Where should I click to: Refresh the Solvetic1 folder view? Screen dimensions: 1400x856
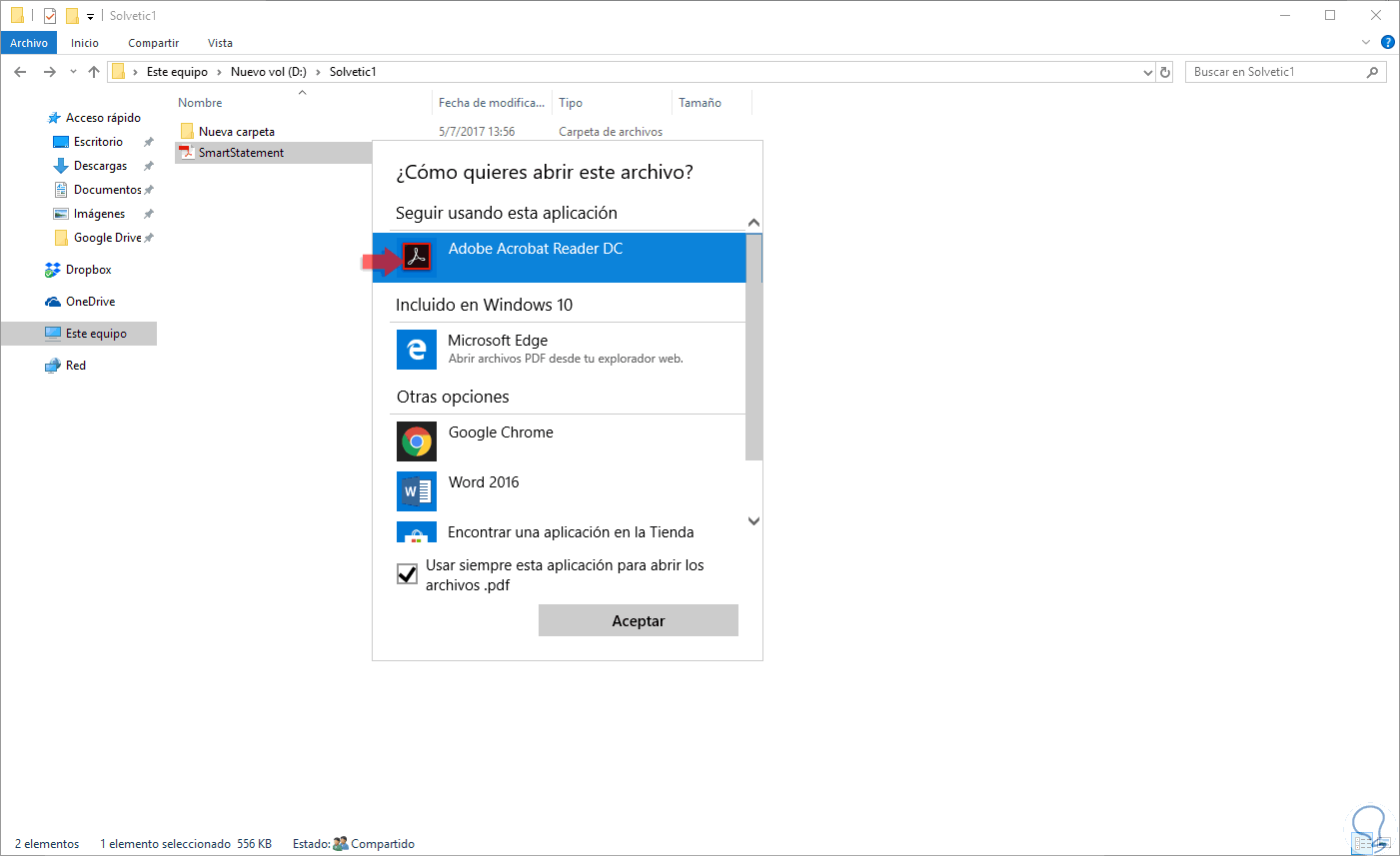[1164, 72]
